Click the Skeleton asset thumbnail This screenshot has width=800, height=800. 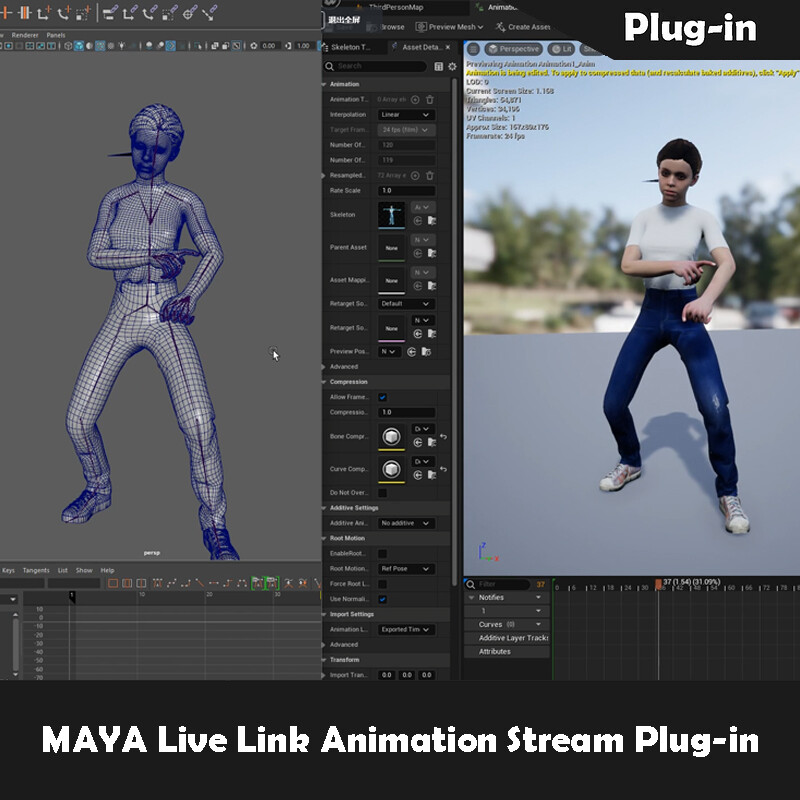[391, 214]
